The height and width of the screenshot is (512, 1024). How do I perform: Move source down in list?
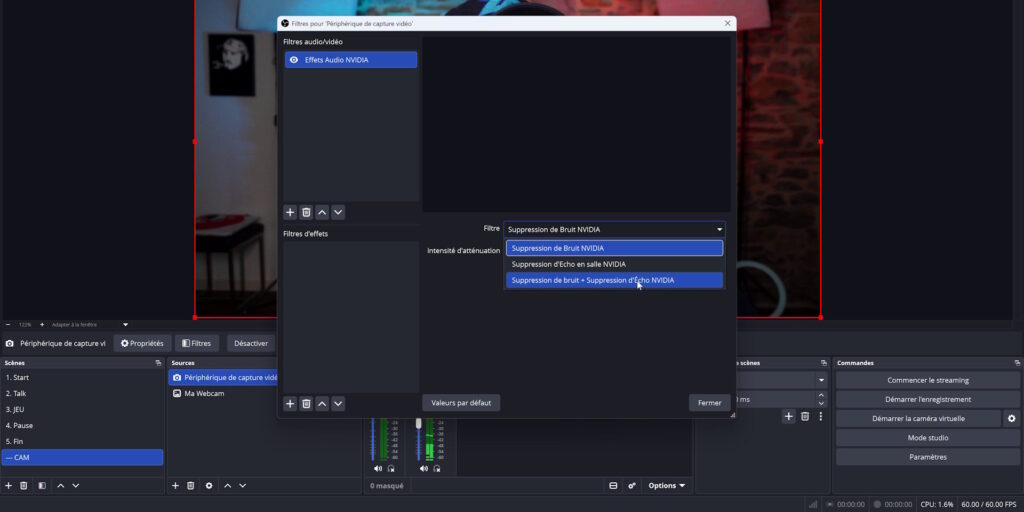pyautogui.click(x=243, y=486)
